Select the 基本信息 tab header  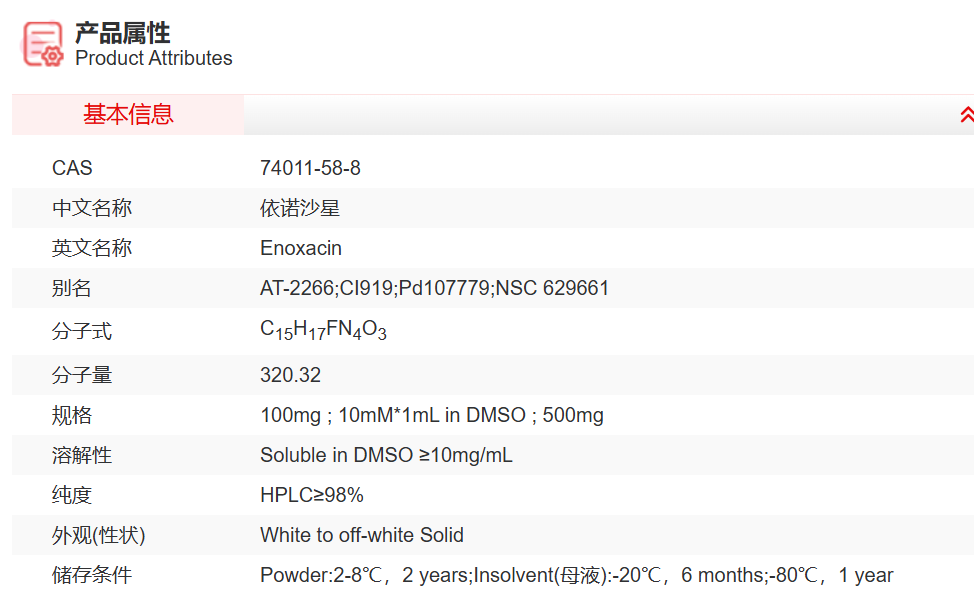coord(128,115)
